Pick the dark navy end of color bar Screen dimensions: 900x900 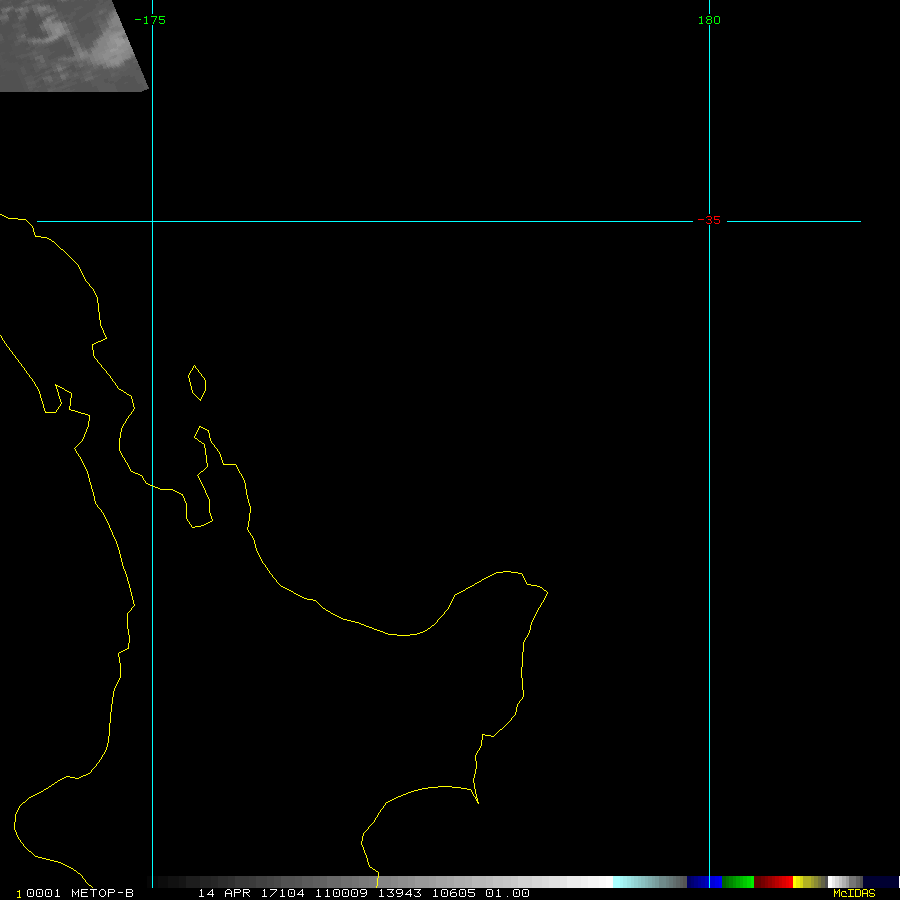point(880,881)
